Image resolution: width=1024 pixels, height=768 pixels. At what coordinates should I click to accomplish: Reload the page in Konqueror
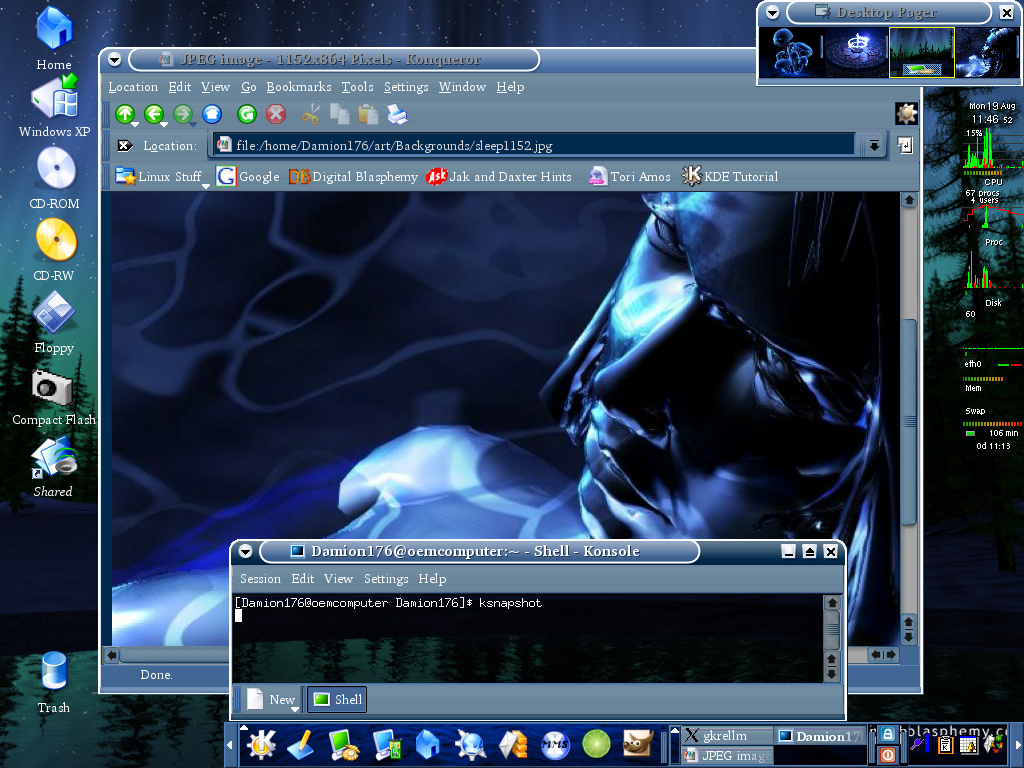pyautogui.click(x=246, y=114)
